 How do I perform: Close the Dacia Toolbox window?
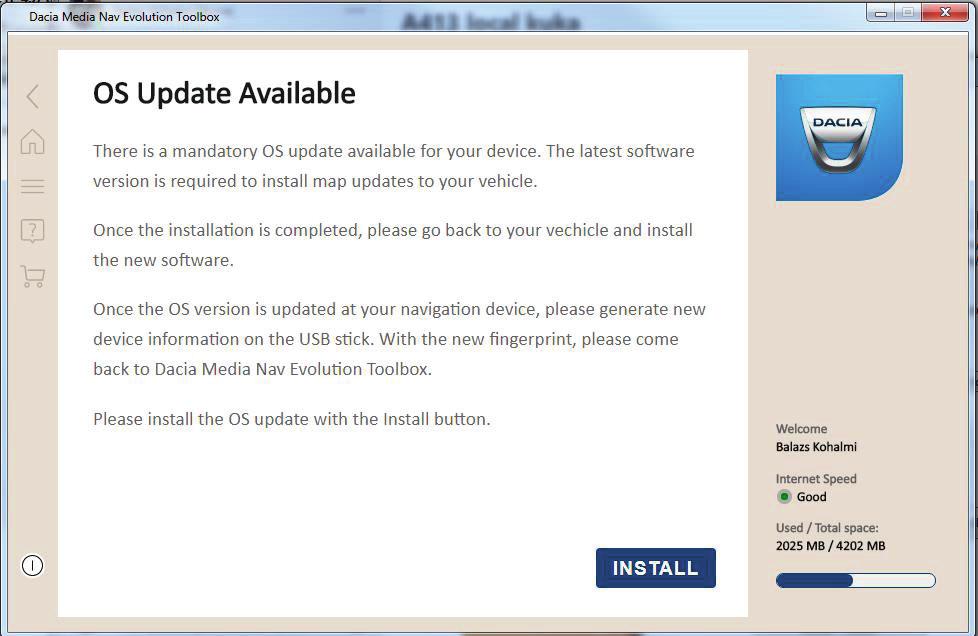click(x=945, y=12)
